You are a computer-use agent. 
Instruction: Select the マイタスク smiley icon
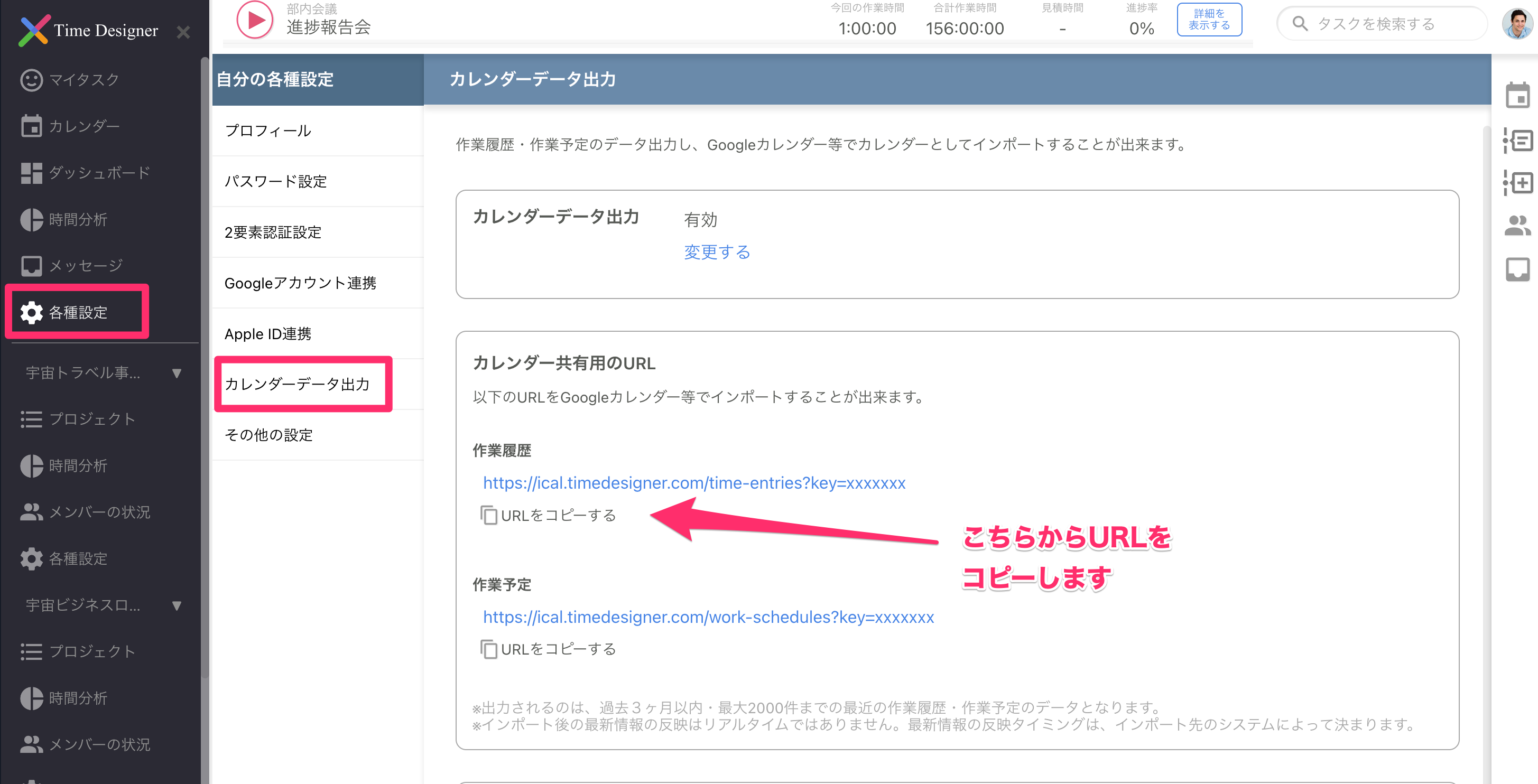click(x=31, y=79)
